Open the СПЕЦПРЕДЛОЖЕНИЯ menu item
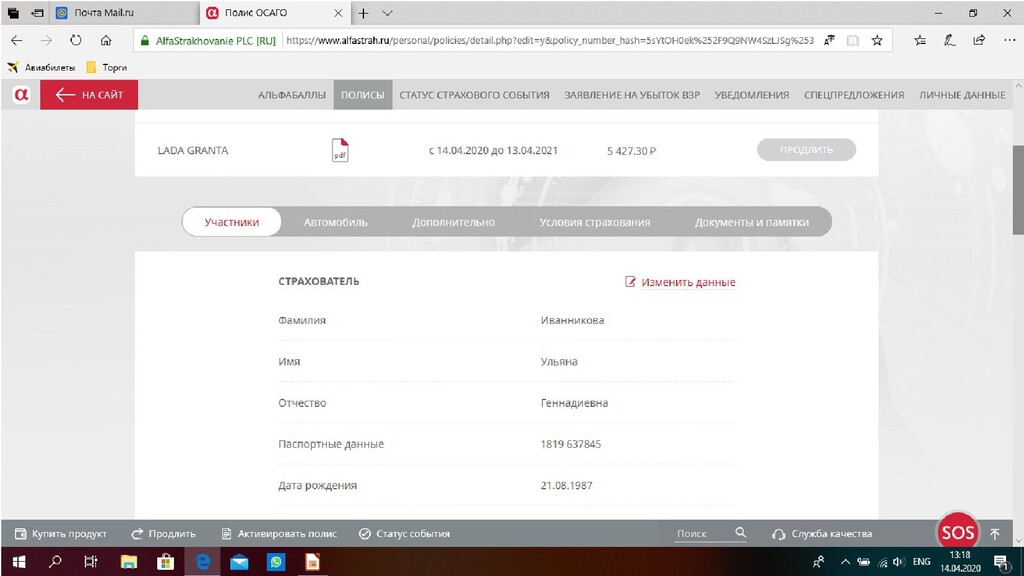The height and width of the screenshot is (576, 1024). point(854,95)
